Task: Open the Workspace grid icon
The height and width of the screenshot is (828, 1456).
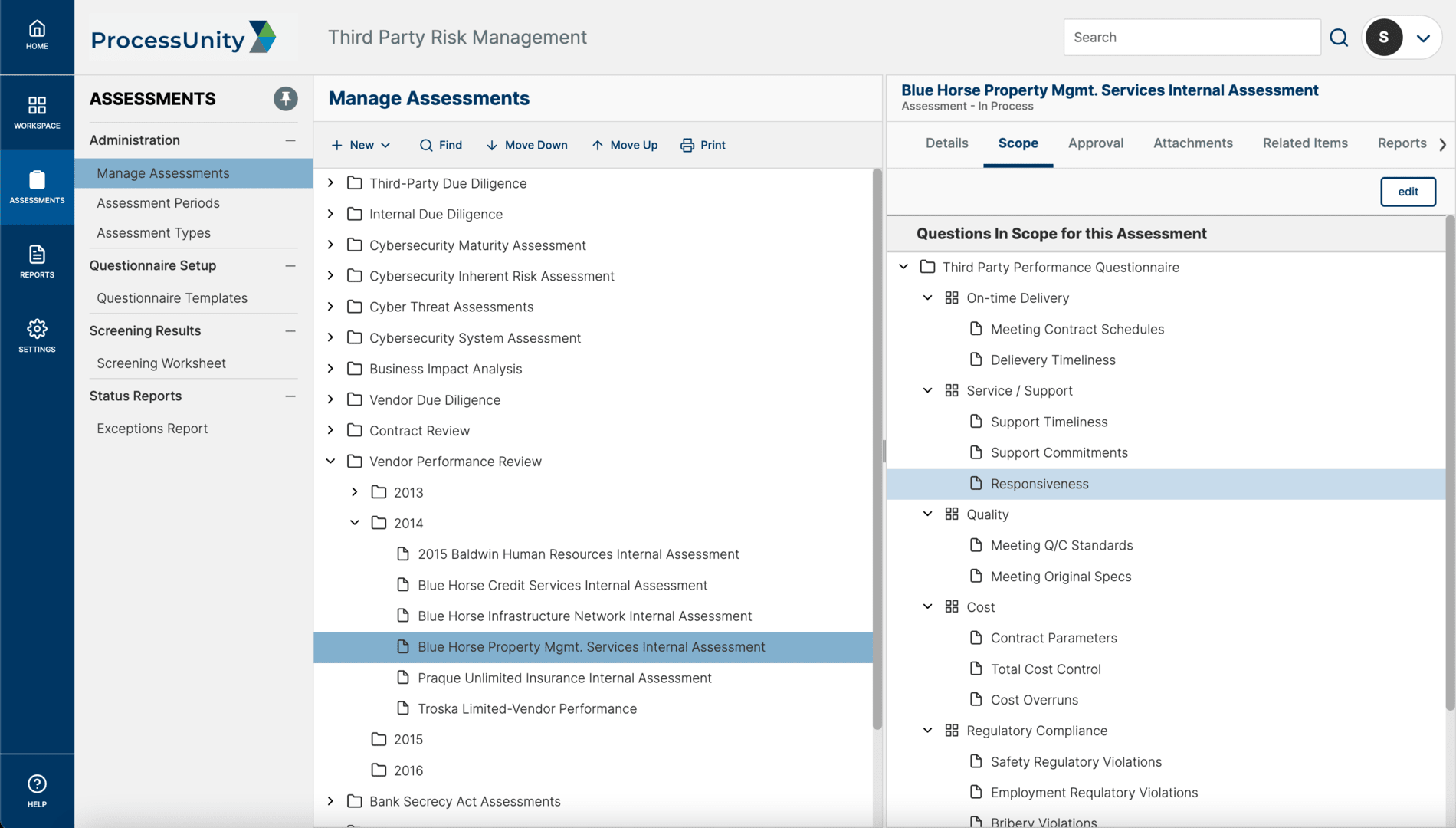Action: click(x=37, y=106)
